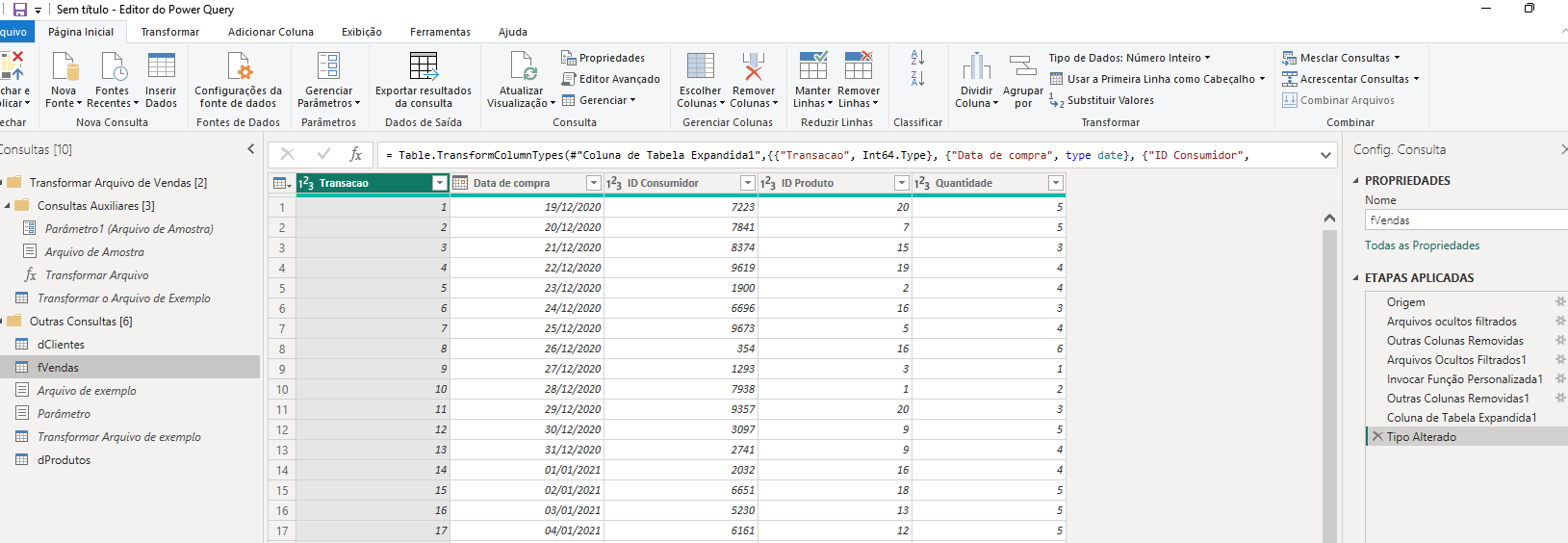Open Configurações da fonte de dados
1568x543 pixels.
pos(238,80)
